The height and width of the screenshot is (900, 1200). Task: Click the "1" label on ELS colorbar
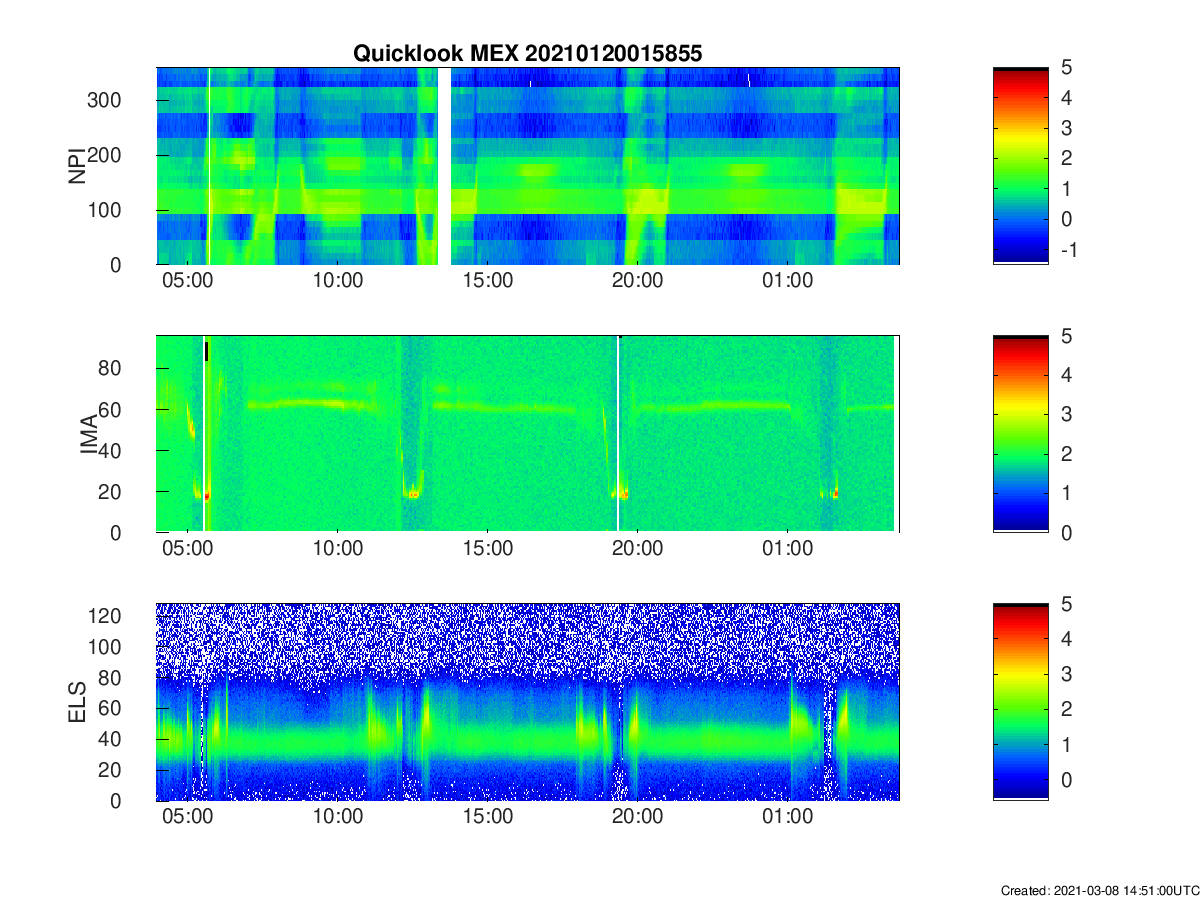(x=1065, y=743)
